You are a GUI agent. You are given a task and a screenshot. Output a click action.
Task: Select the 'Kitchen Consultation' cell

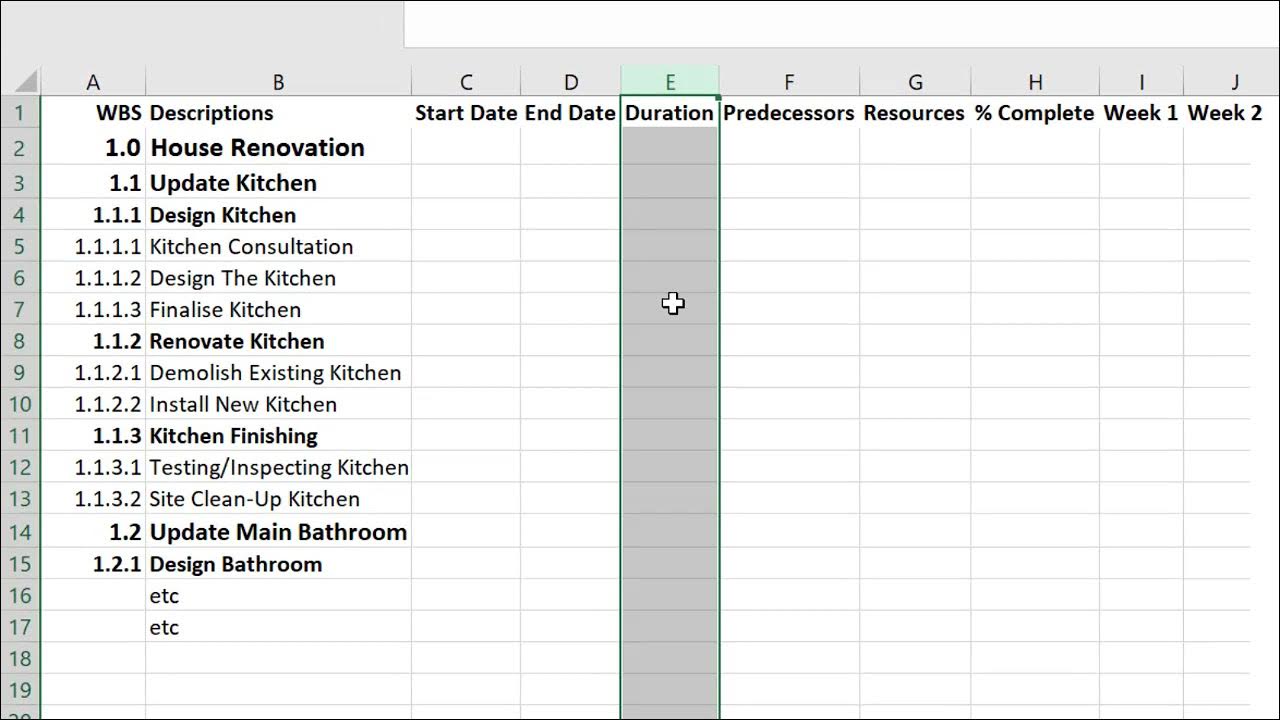pyautogui.click(x=251, y=246)
